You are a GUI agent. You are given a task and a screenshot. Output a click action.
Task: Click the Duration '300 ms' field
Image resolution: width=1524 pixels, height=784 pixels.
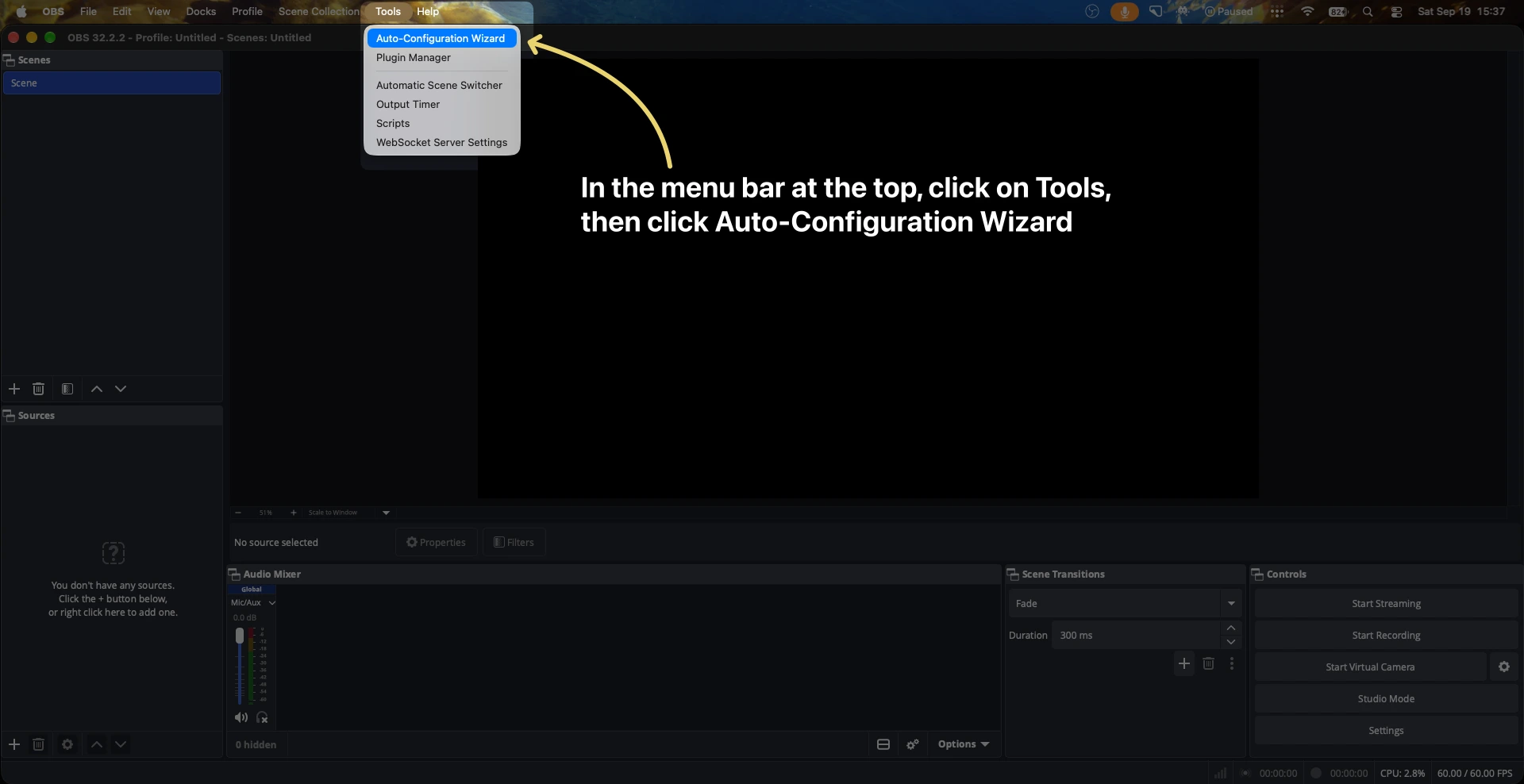[x=1136, y=636]
